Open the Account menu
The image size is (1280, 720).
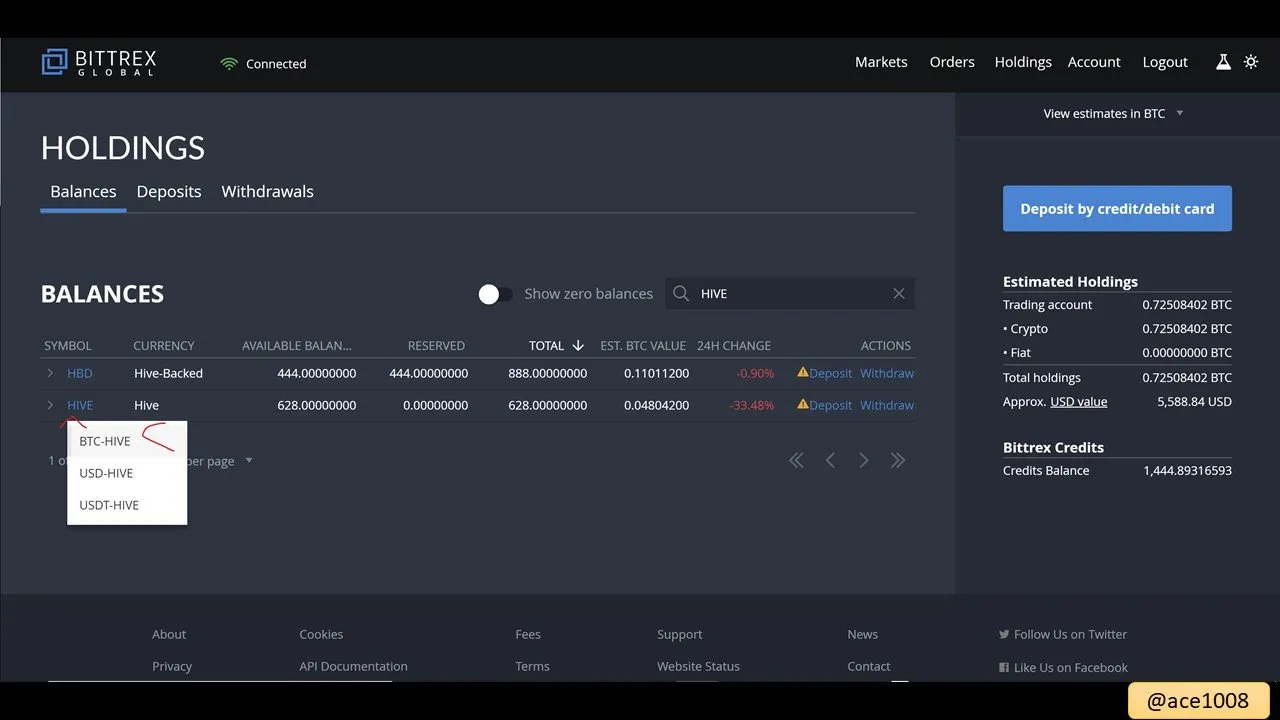pos(1094,62)
